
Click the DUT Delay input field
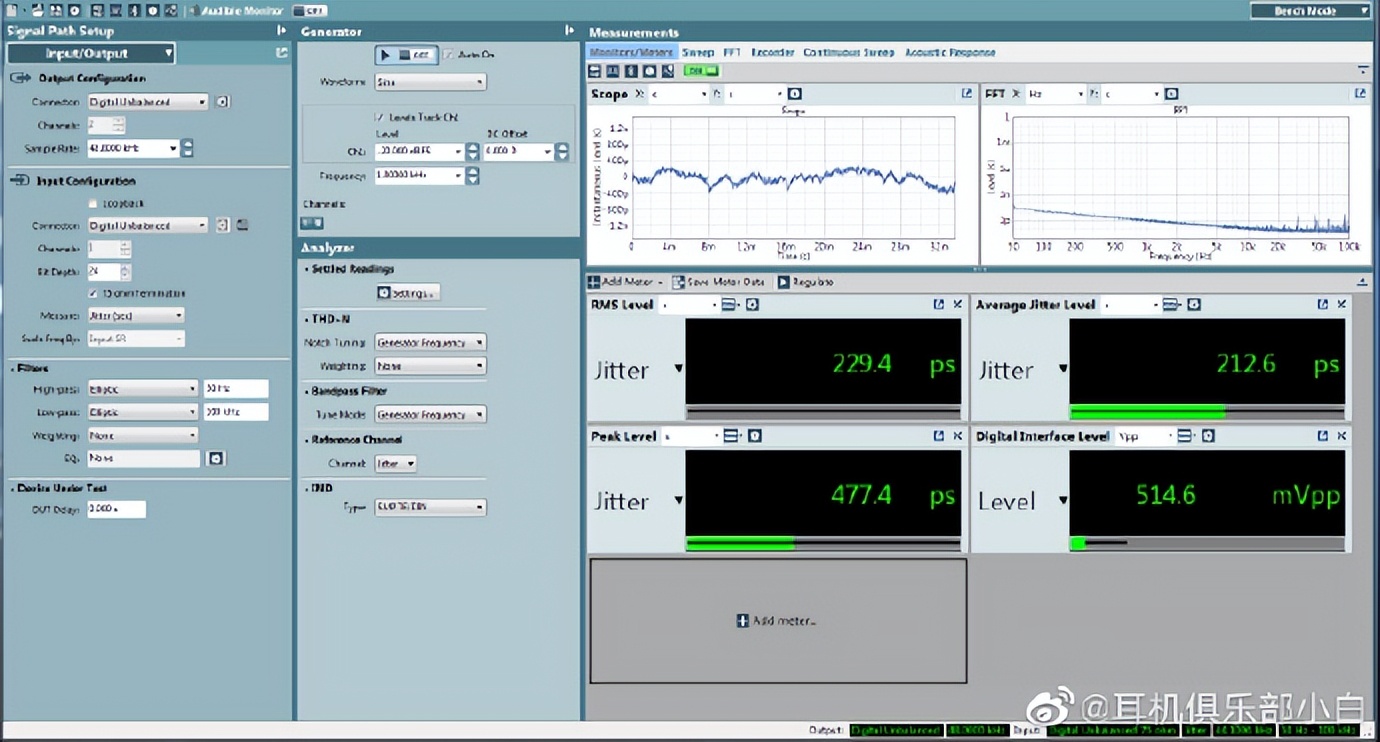tap(116, 510)
